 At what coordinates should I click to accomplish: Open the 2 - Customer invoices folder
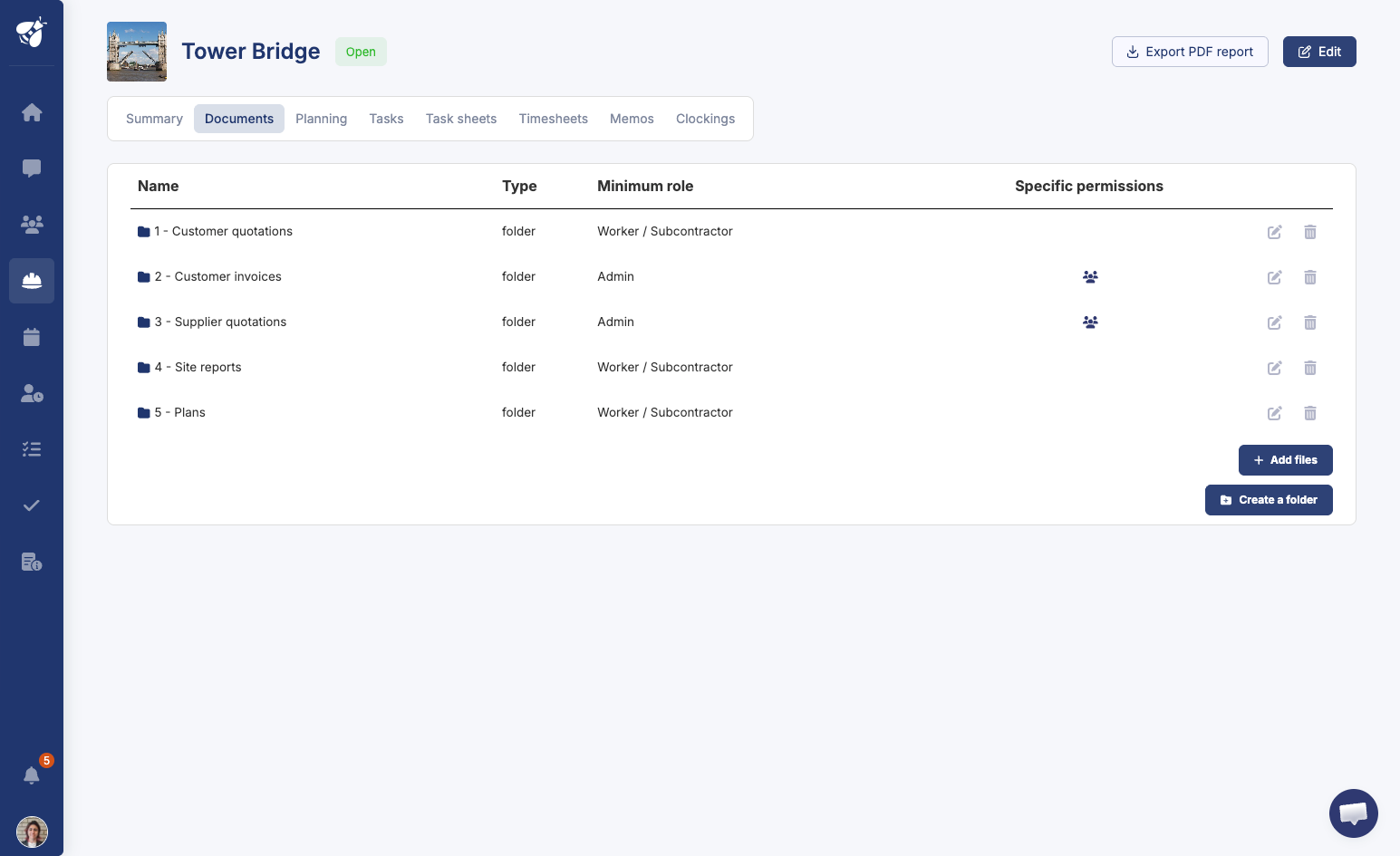pos(209,276)
